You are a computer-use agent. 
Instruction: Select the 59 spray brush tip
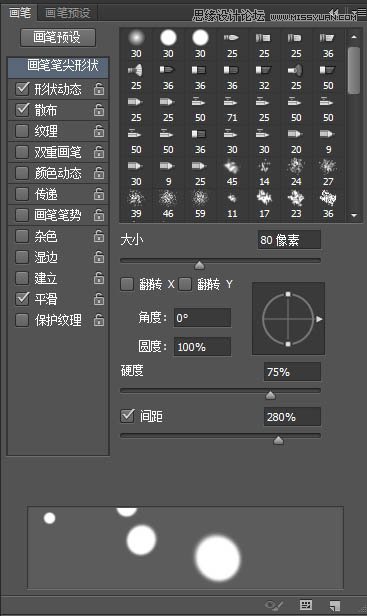pyautogui.click(x=200, y=205)
